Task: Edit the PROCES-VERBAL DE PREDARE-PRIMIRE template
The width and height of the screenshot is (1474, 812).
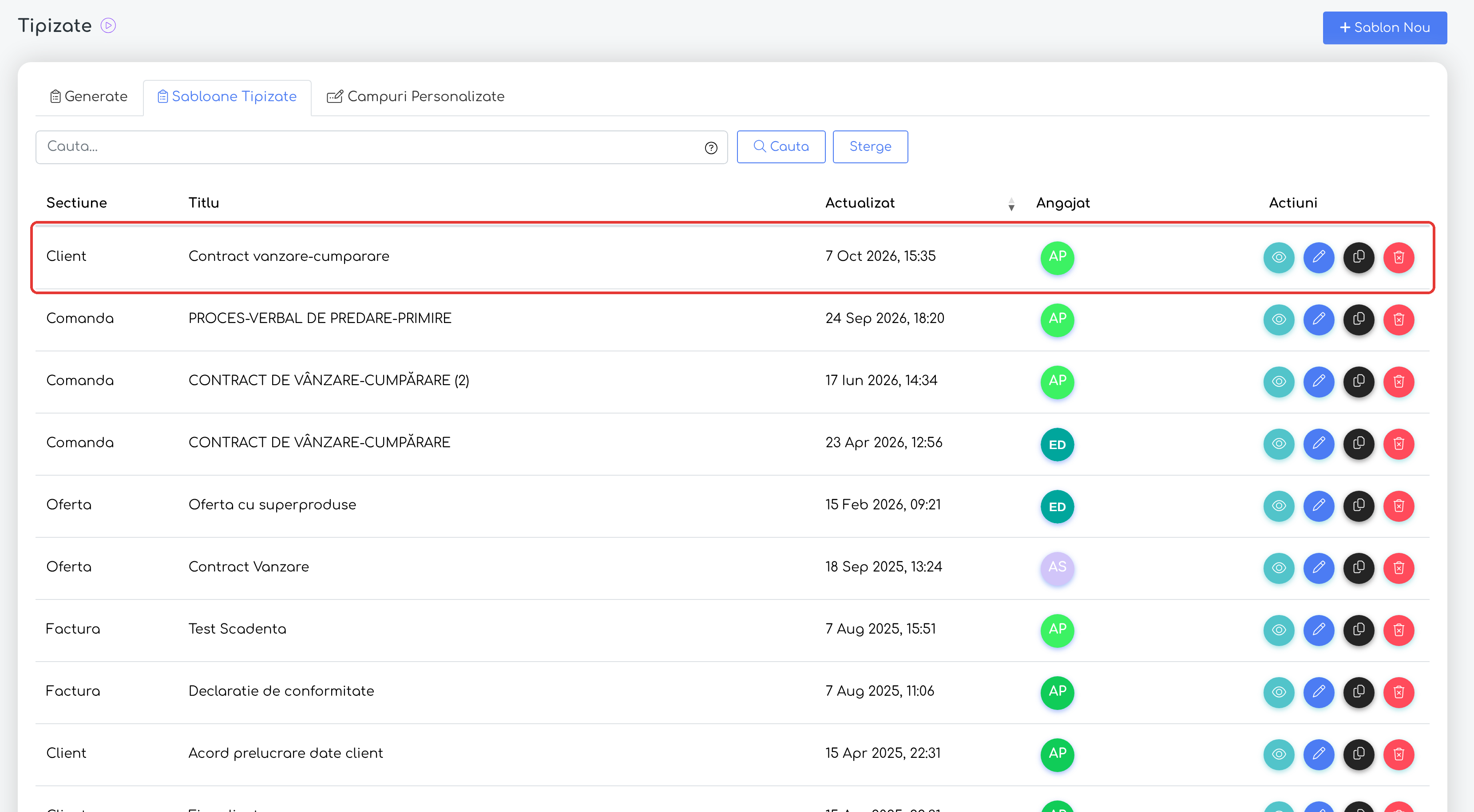Action: pyautogui.click(x=1318, y=319)
